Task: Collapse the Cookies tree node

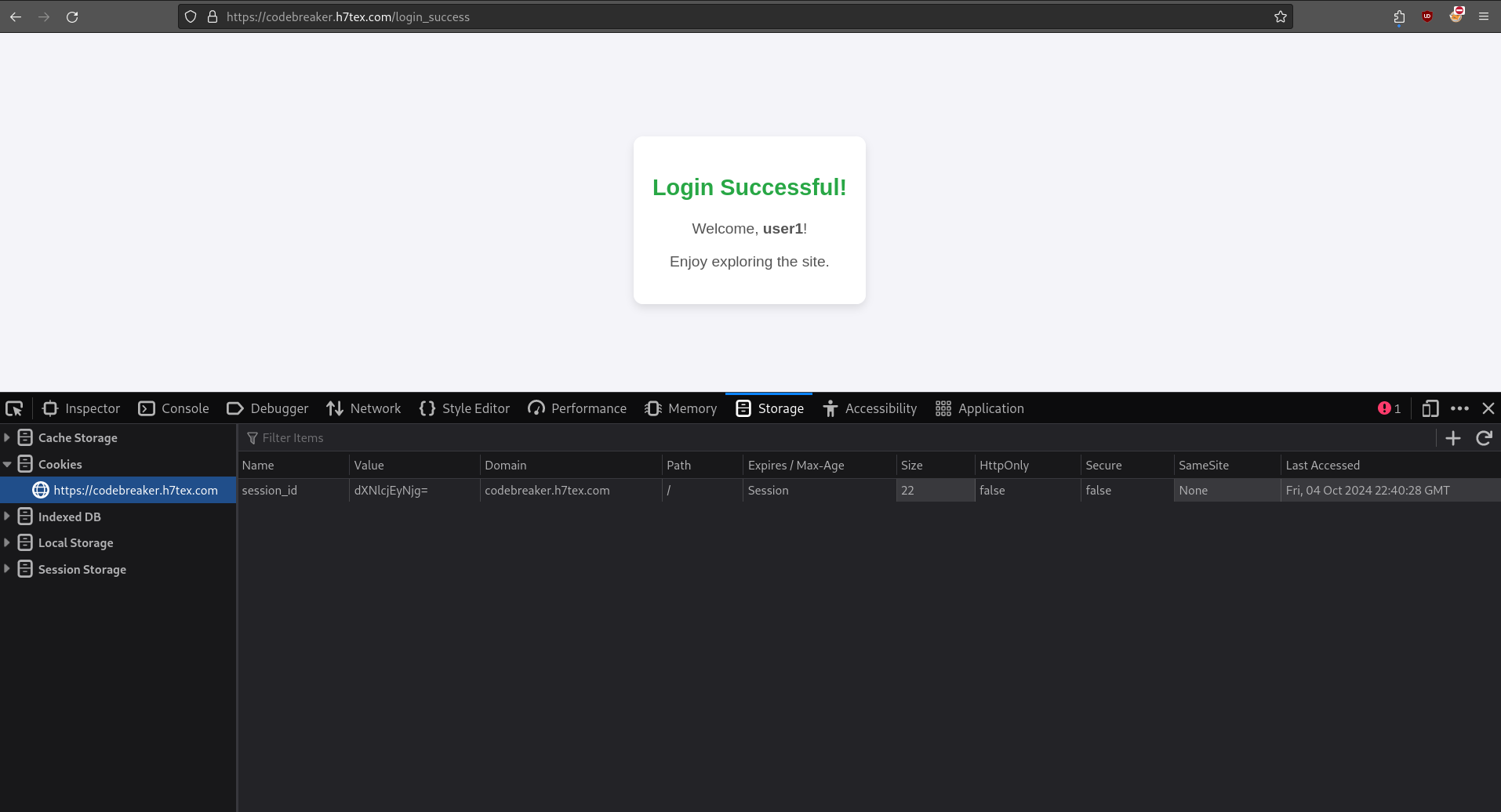Action: [x=7, y=464]
